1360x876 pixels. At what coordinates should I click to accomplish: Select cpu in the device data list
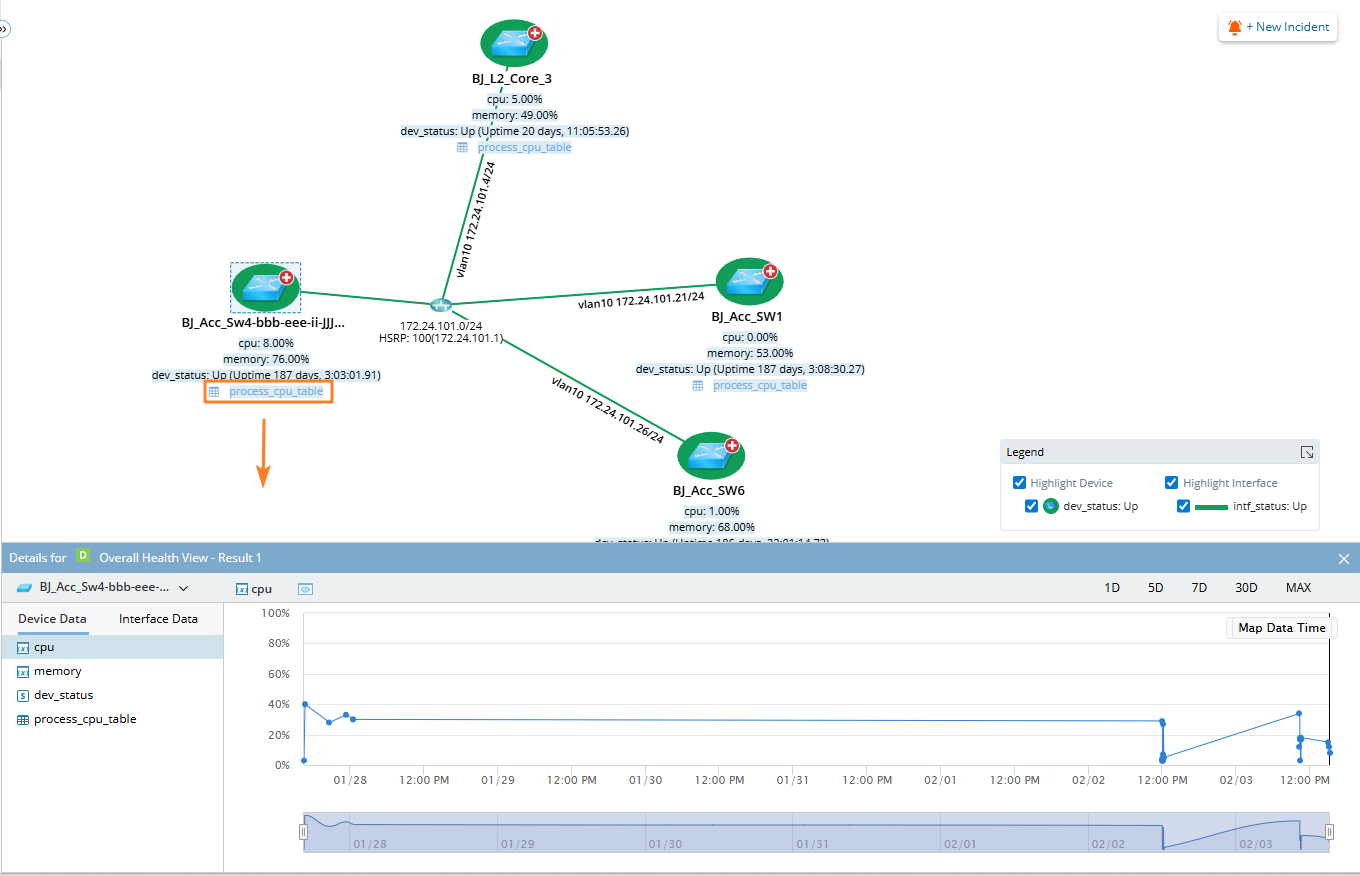111,647
